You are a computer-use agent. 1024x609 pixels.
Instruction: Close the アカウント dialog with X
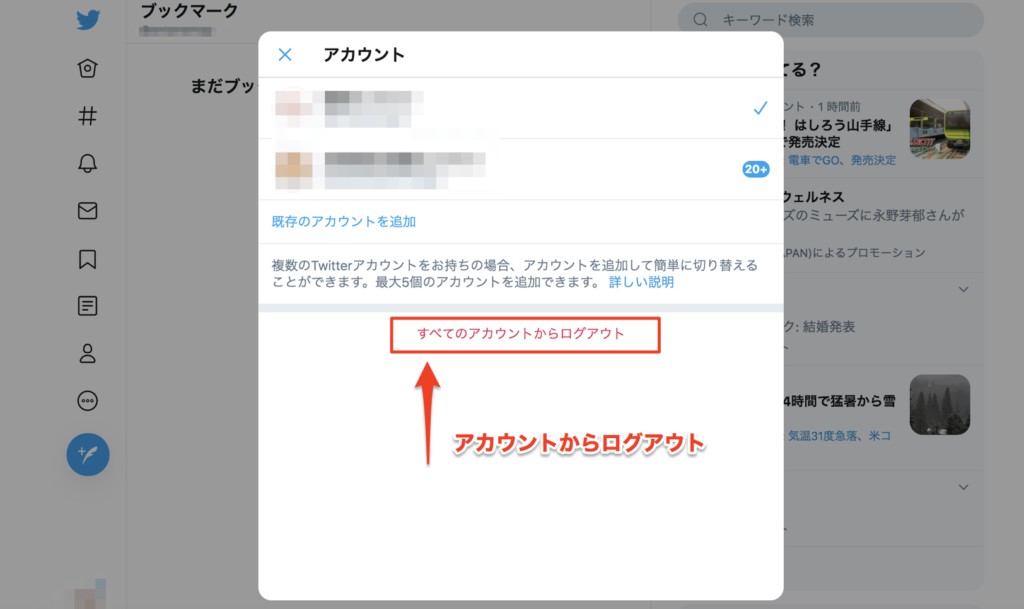pos(285,55)
